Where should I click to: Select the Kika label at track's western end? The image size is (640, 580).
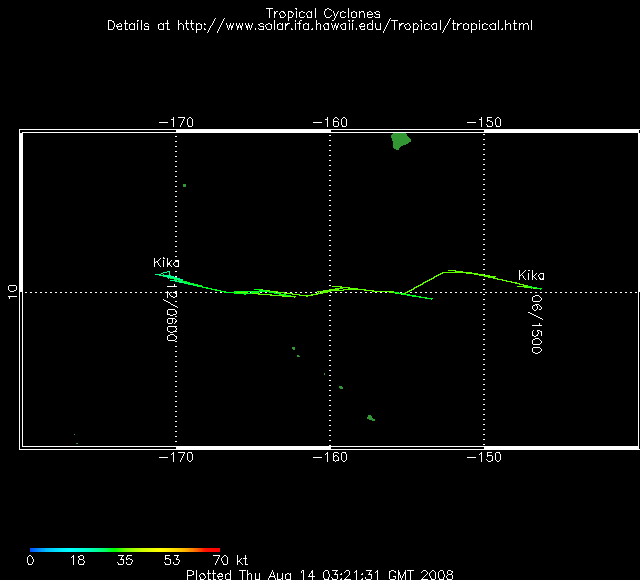click(x=166, y=262)
